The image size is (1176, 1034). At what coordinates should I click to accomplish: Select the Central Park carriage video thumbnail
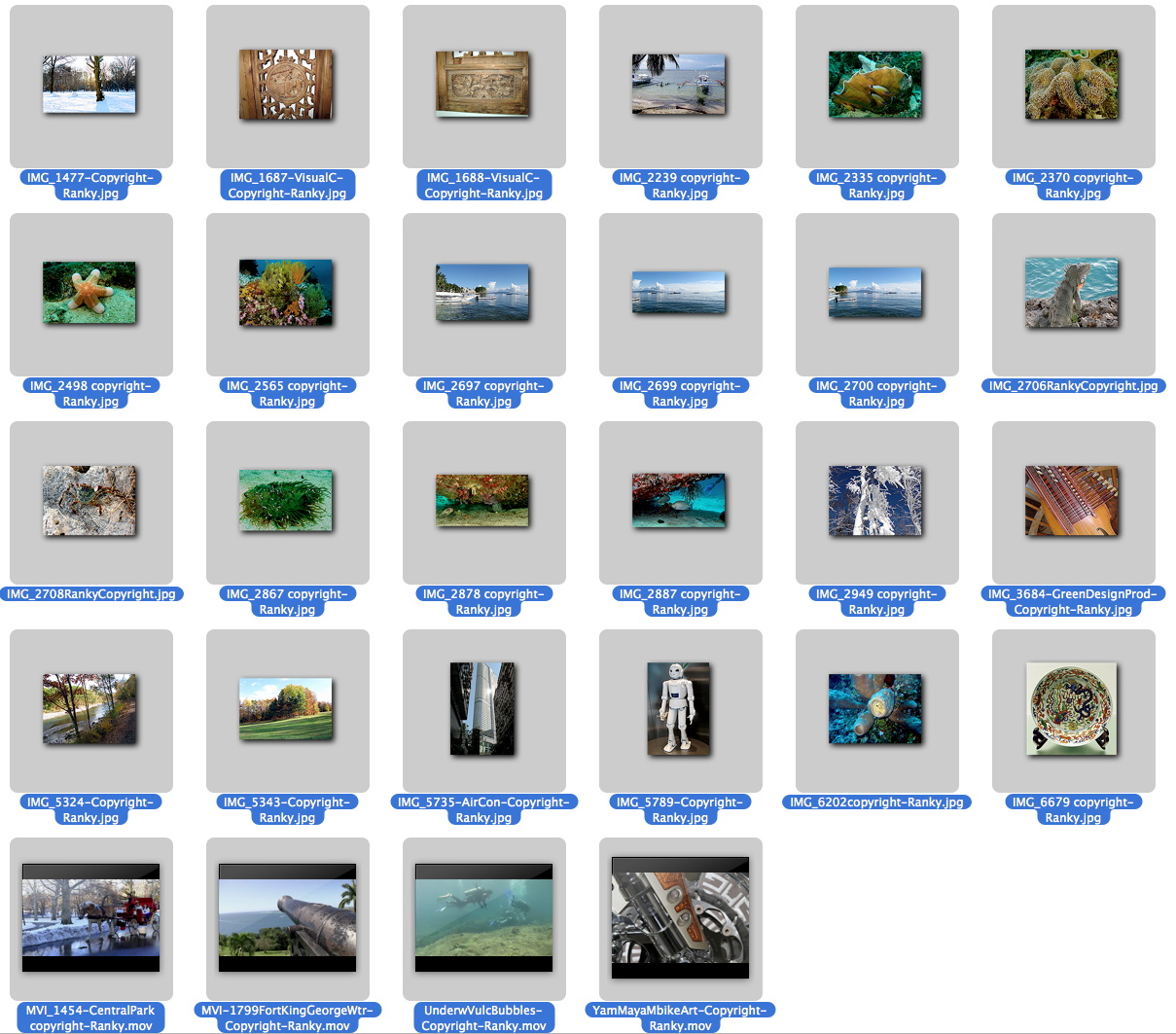pos(90,917)
